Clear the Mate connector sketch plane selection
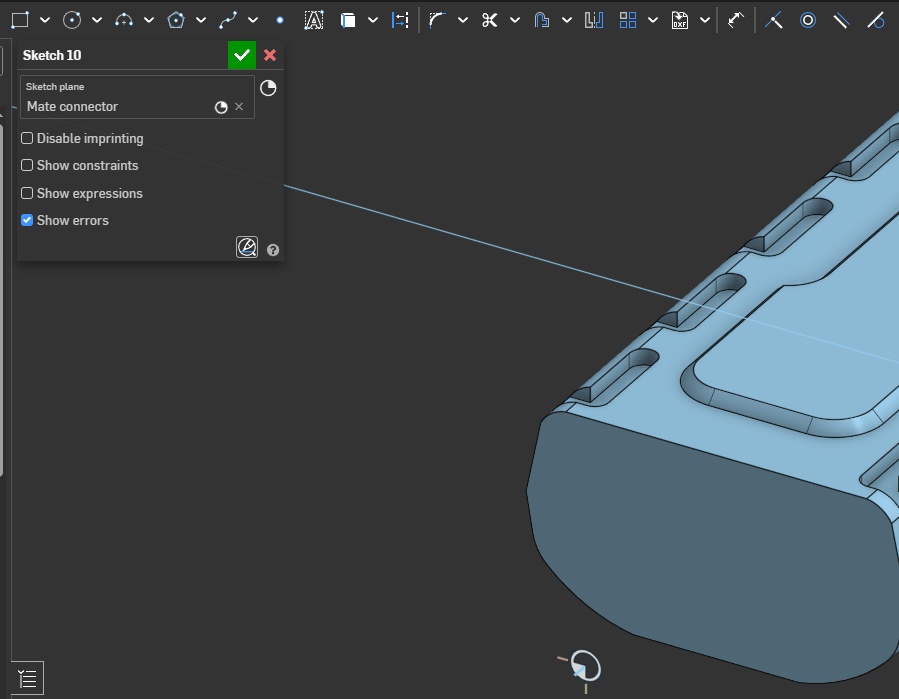This screenshot has height=699, width=899. [239, 107]
